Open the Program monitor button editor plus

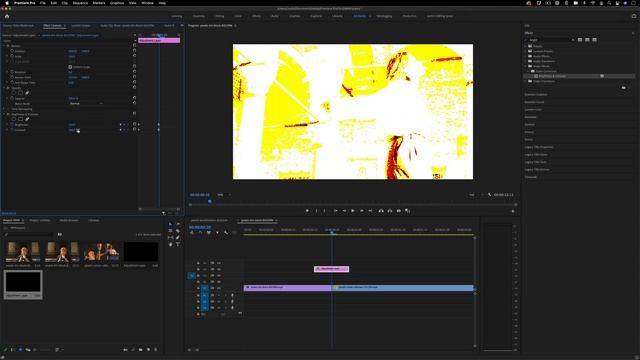point(513,211)
